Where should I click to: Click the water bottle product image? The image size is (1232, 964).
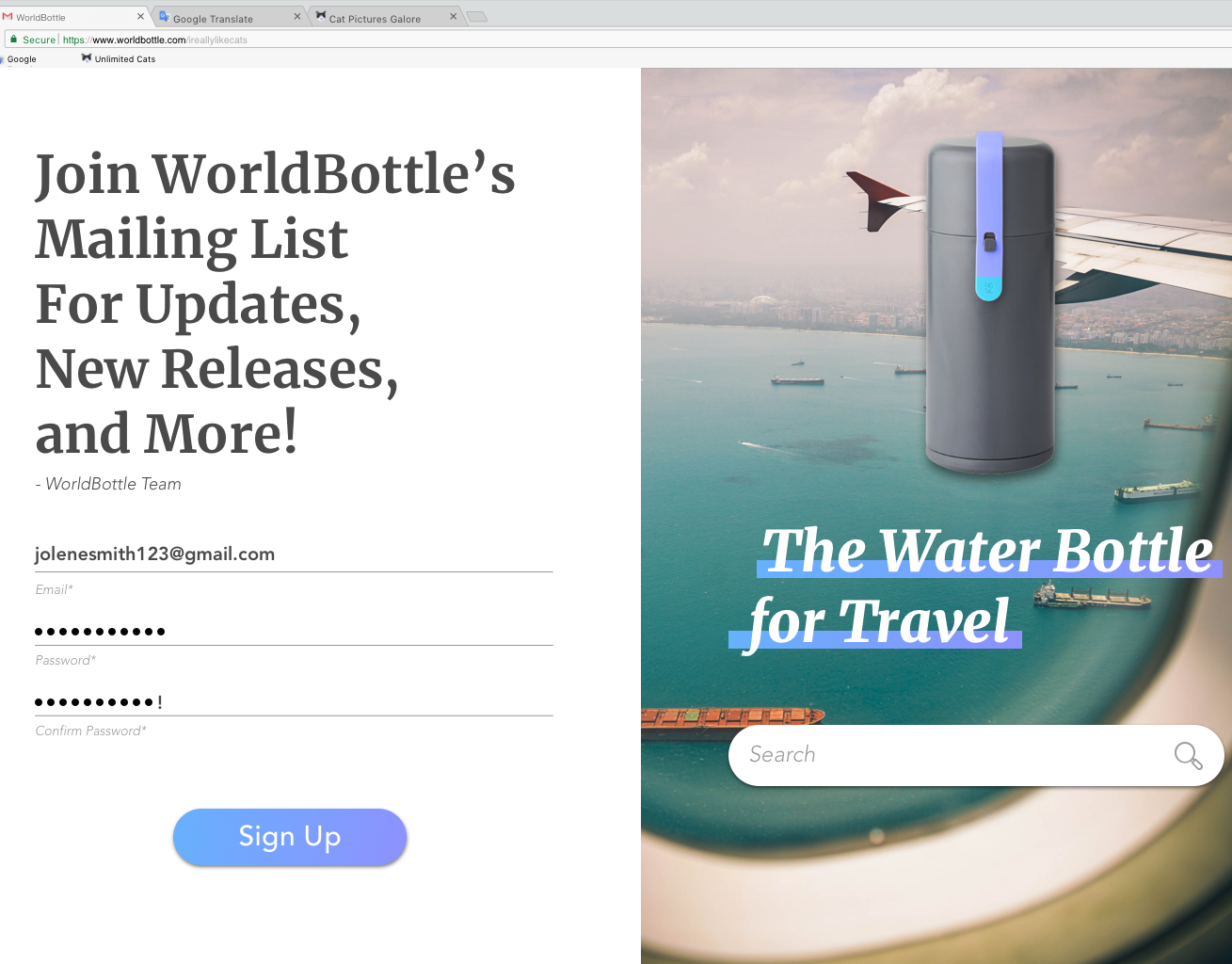click(x=989, y=301)
